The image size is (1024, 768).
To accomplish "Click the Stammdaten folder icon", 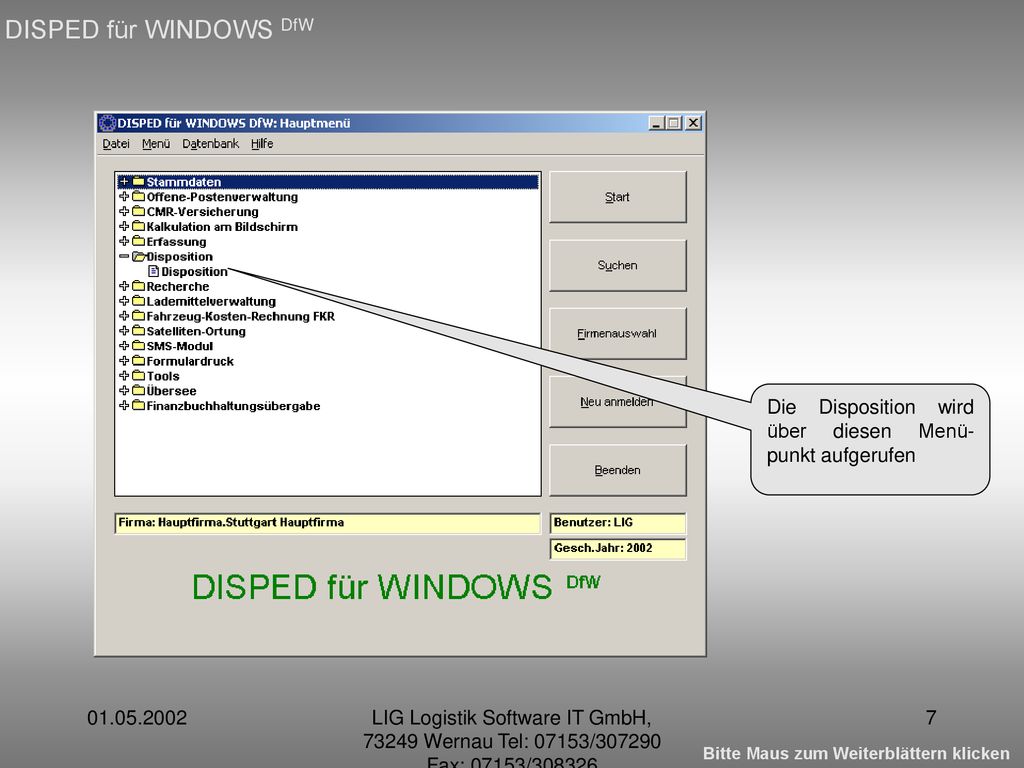I will 138,182.
